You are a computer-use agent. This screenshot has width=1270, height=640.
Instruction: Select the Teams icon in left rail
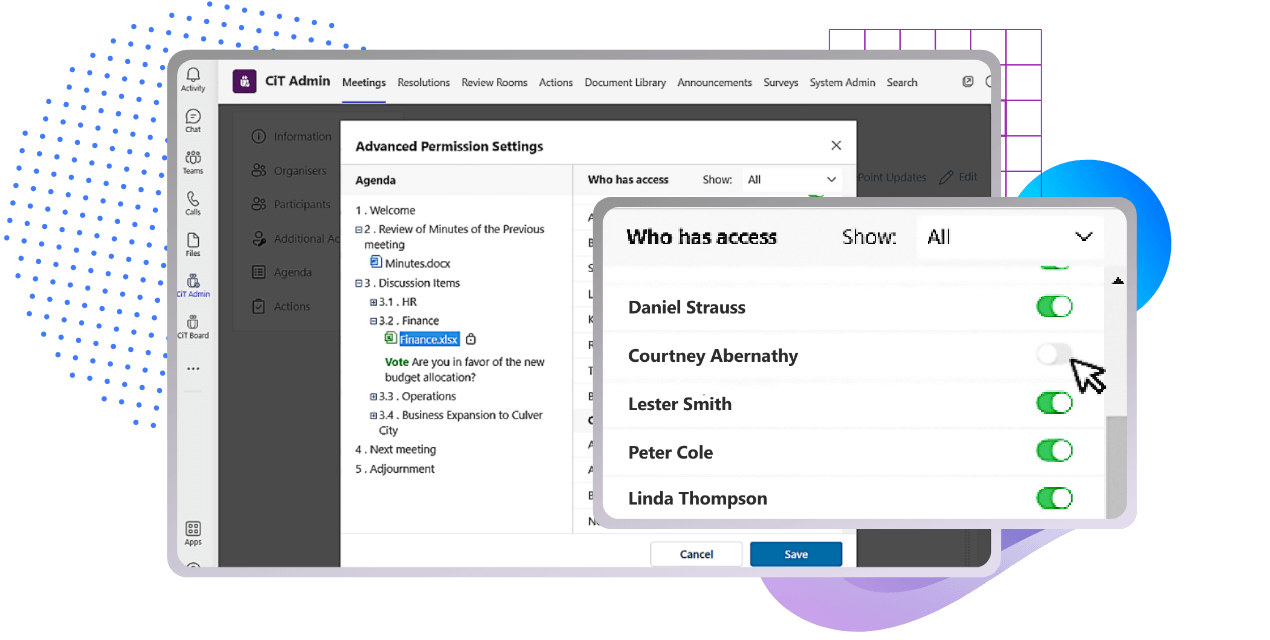tap(193, 160)
